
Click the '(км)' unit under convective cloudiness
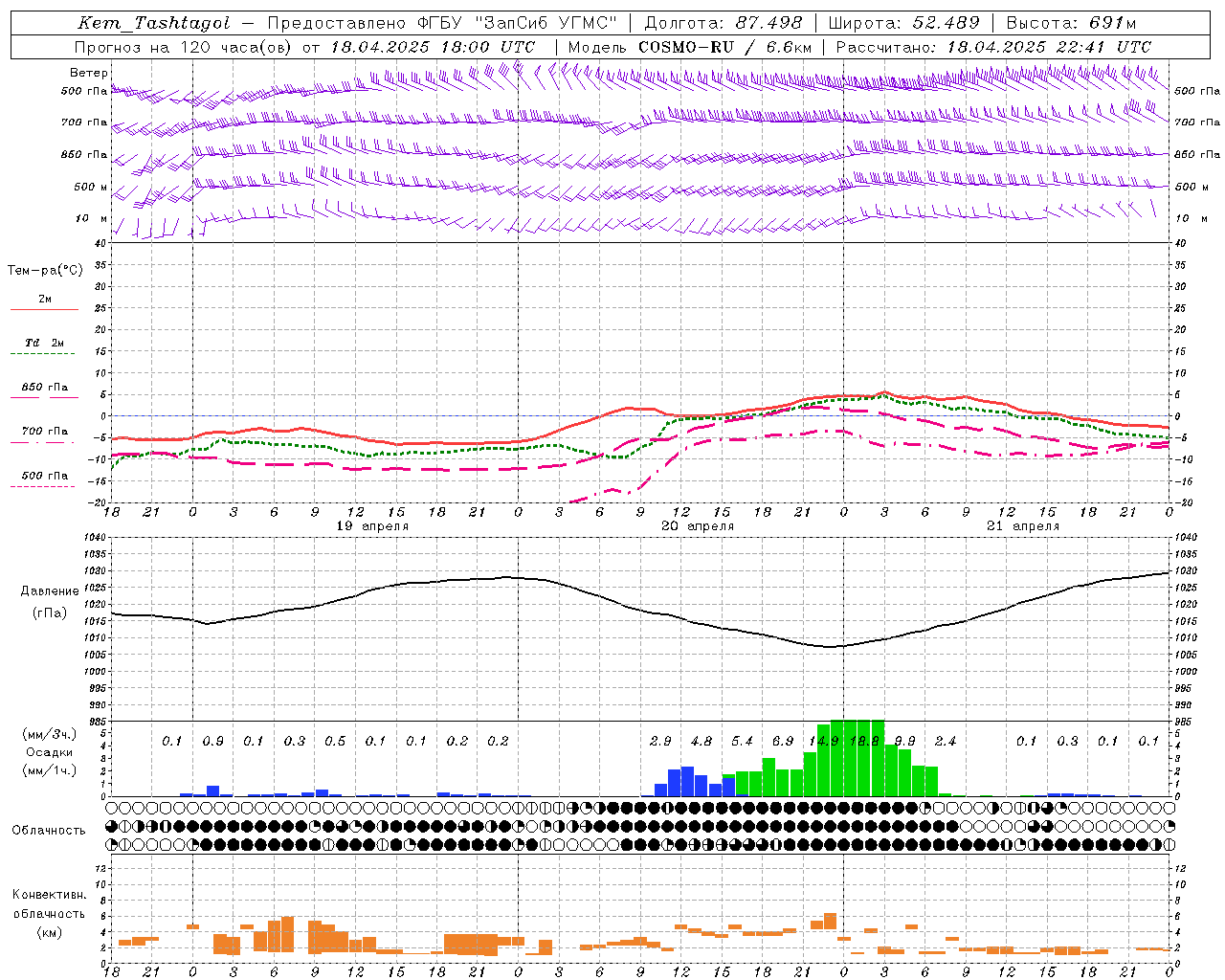click(49, 932)
